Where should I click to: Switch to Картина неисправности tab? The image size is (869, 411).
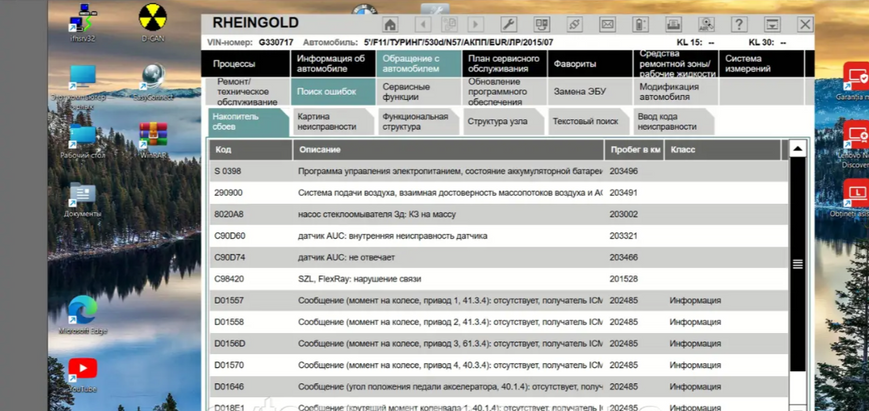pos(334,122)
